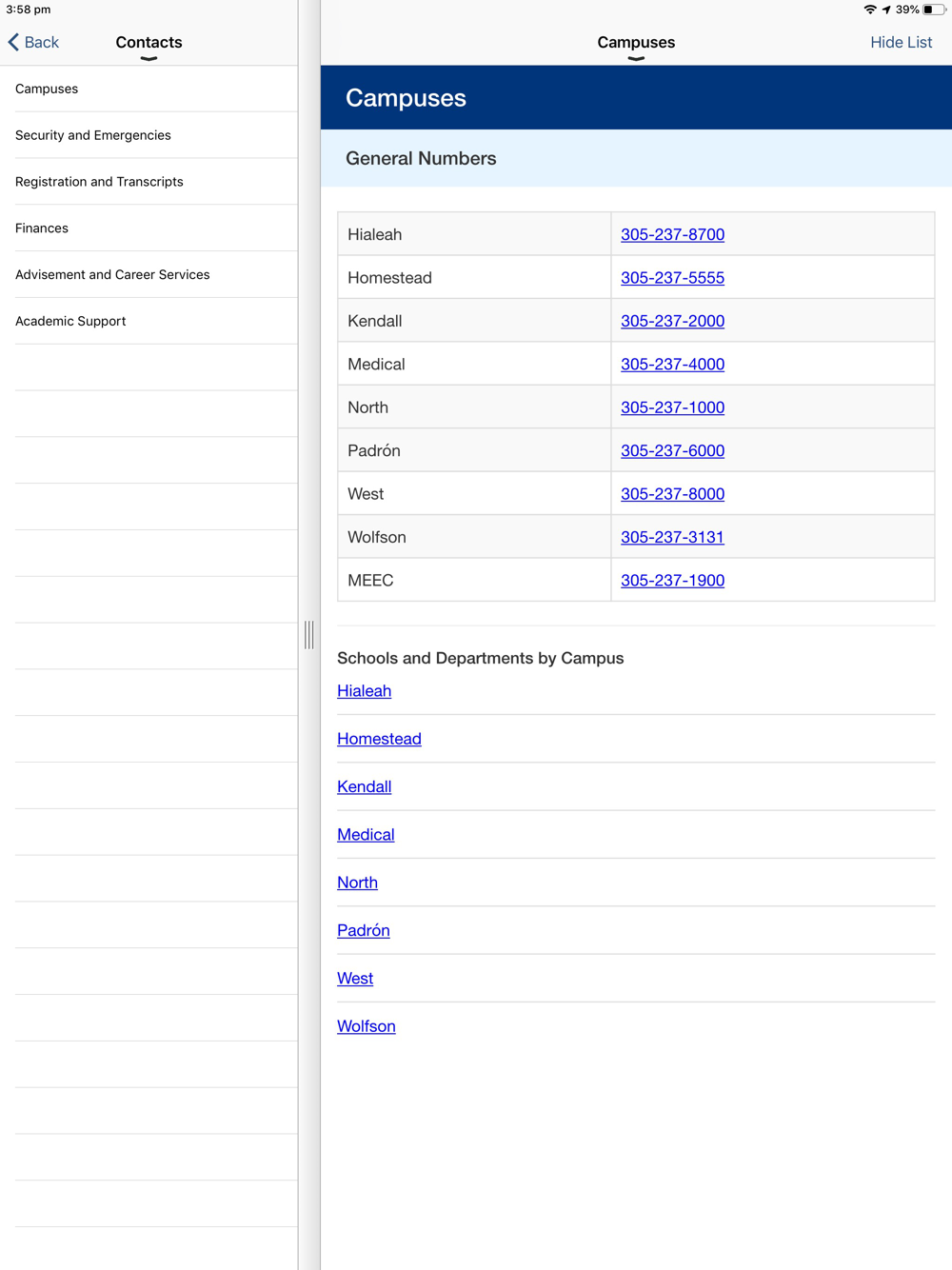Viewport: 952px width, 1270px height.
Task: Call MEEC number 305-237-1900
Action: coord(672,580)
